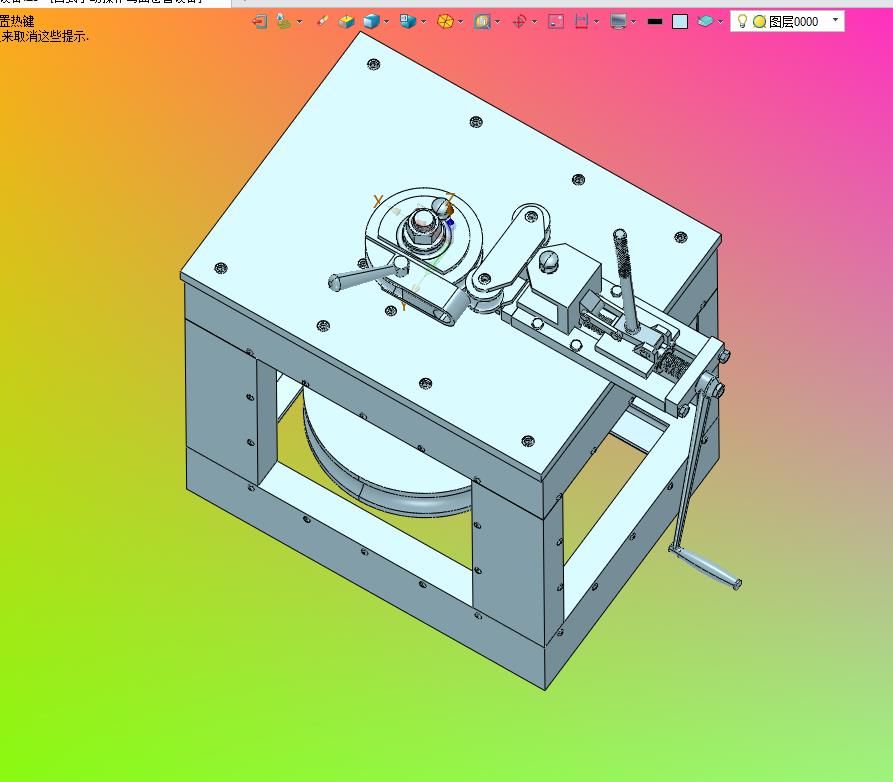Screen dimensions: 893x782
Task: Click the red crosshair target icon
Action: tap(519, 22)
